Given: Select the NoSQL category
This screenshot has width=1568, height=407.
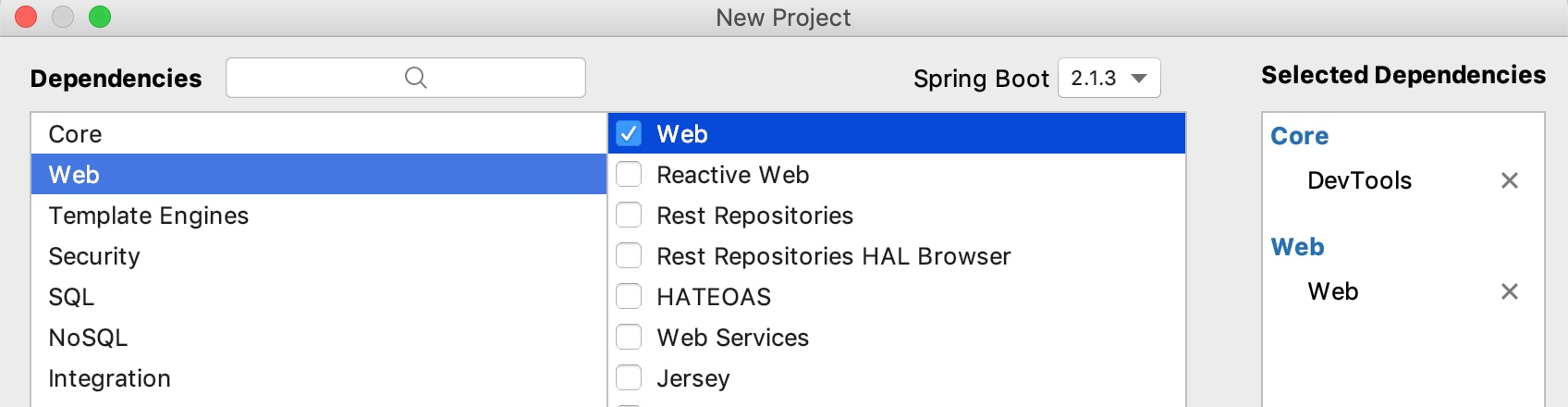Looking at the screenshot, I should click(x=88, y=338).
